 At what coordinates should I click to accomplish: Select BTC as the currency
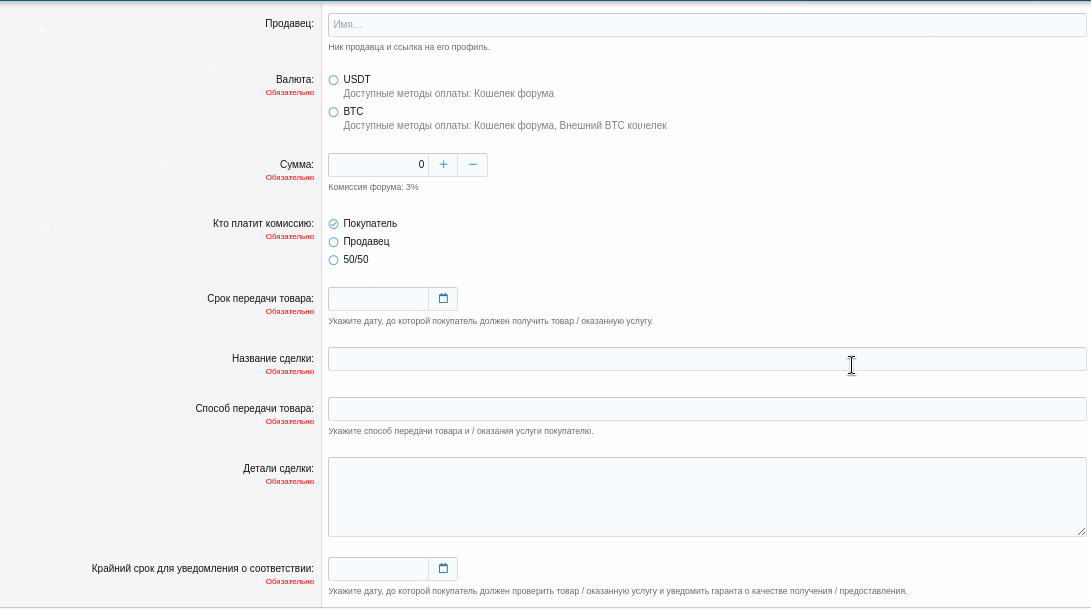click(334, 112)
